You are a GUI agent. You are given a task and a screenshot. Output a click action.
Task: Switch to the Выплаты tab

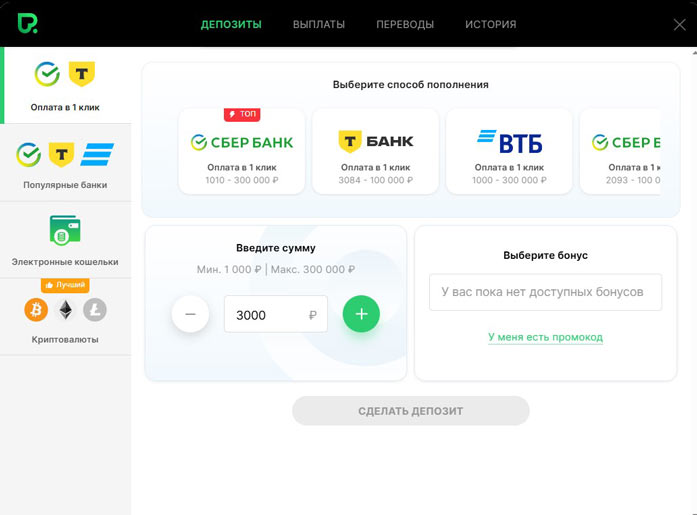click(x=319, y=24)
